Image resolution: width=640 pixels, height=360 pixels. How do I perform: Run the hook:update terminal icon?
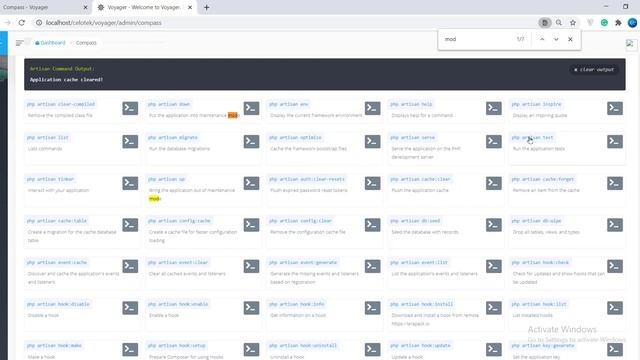(x=494, y=349)
